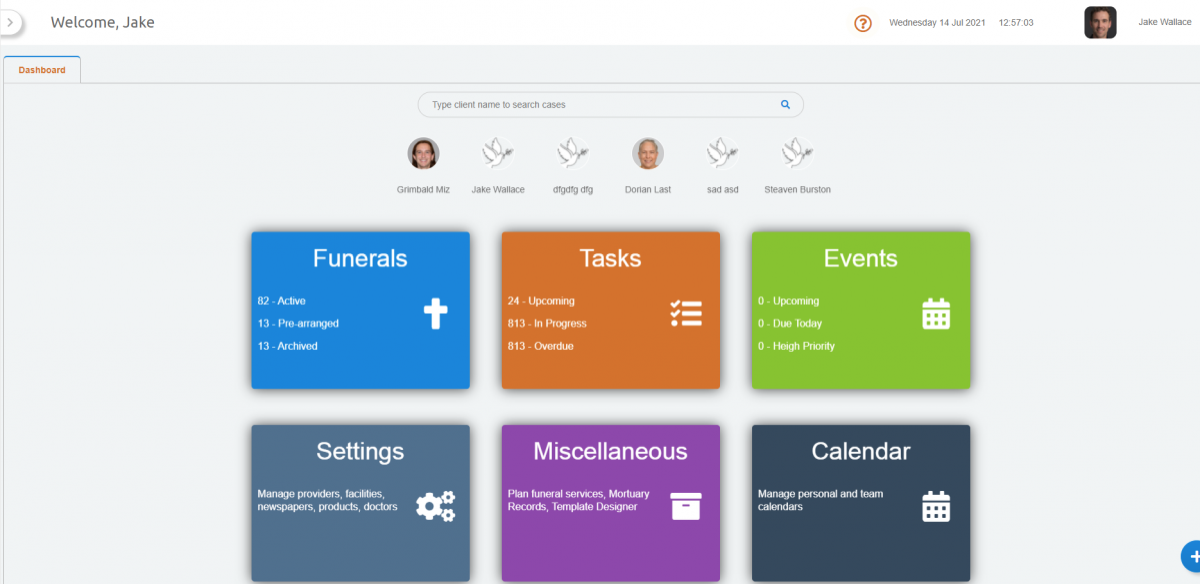The image size is (1200, 584).
Task: View the 0 - Due Today events link
Action: coord(789,324)
